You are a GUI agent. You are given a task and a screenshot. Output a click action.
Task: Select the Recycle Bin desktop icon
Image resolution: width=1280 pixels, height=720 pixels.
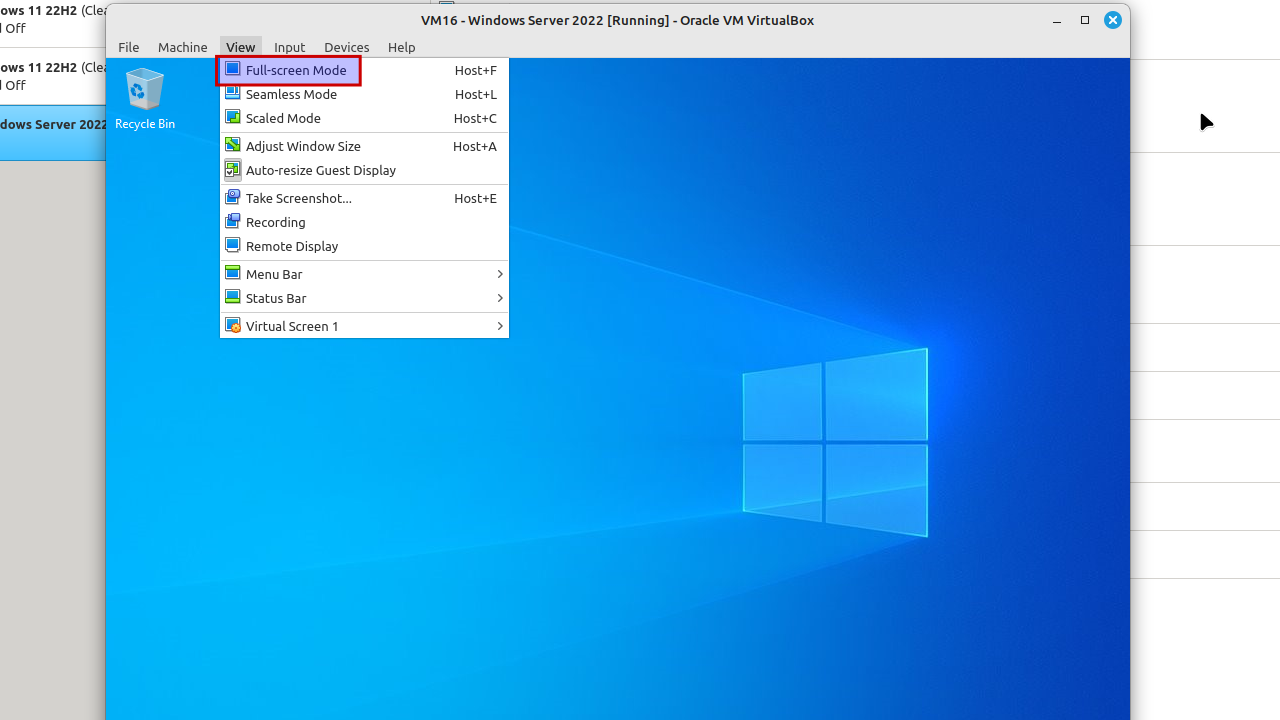pos(145,98)
